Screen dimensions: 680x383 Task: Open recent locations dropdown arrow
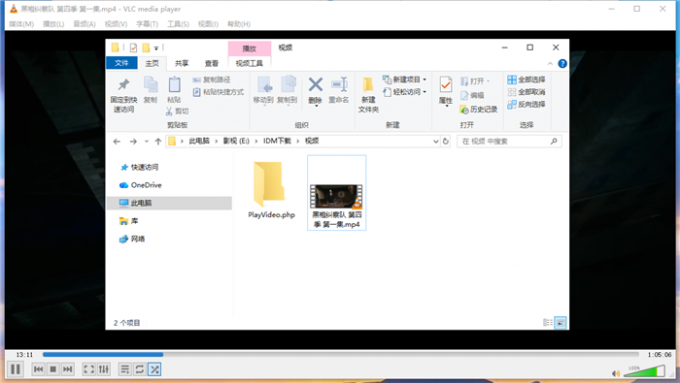tap(147, 141)
